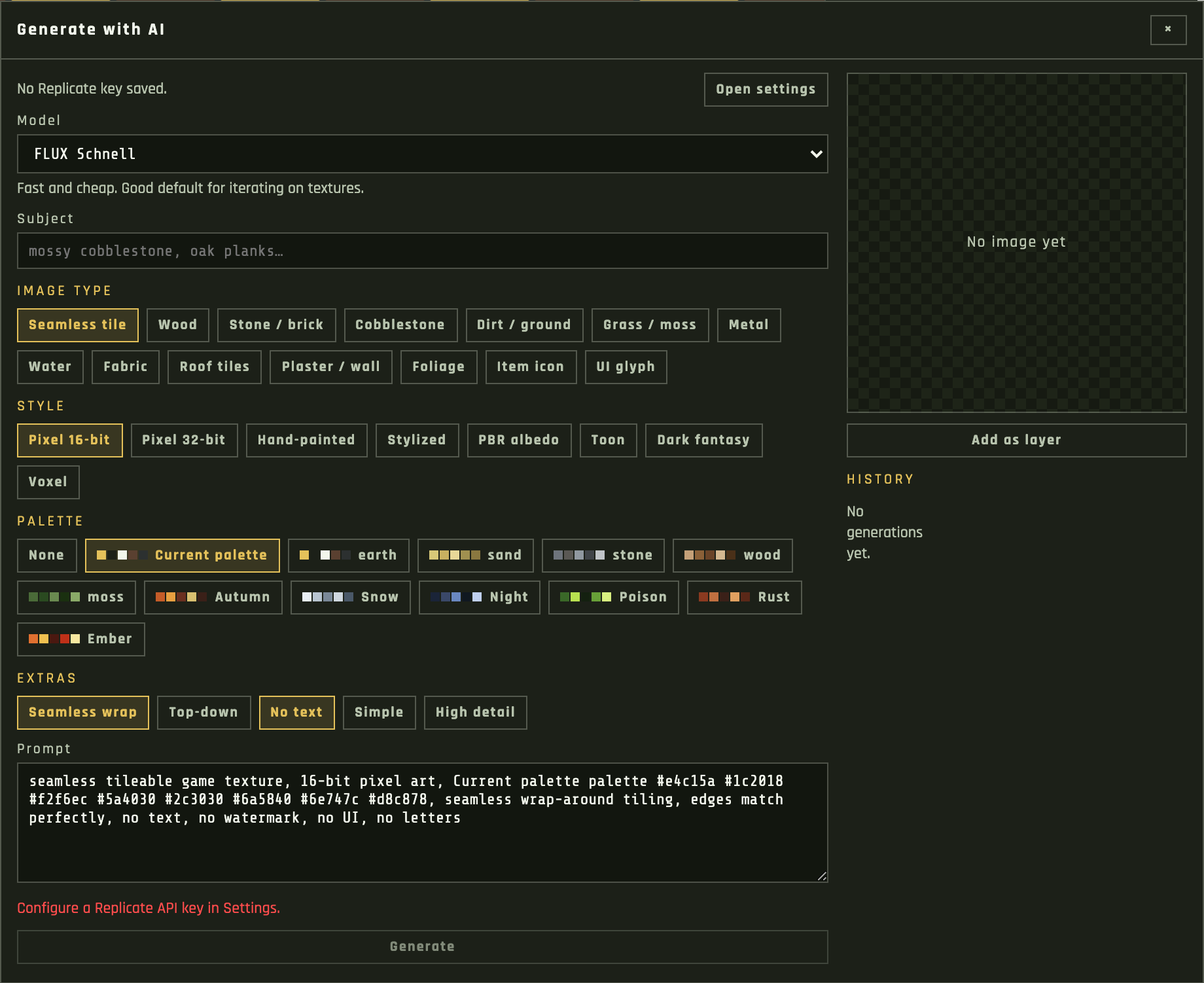This screenshot has width=1204, height=983.
Task: Set palette to None
Action: [46, 555]
